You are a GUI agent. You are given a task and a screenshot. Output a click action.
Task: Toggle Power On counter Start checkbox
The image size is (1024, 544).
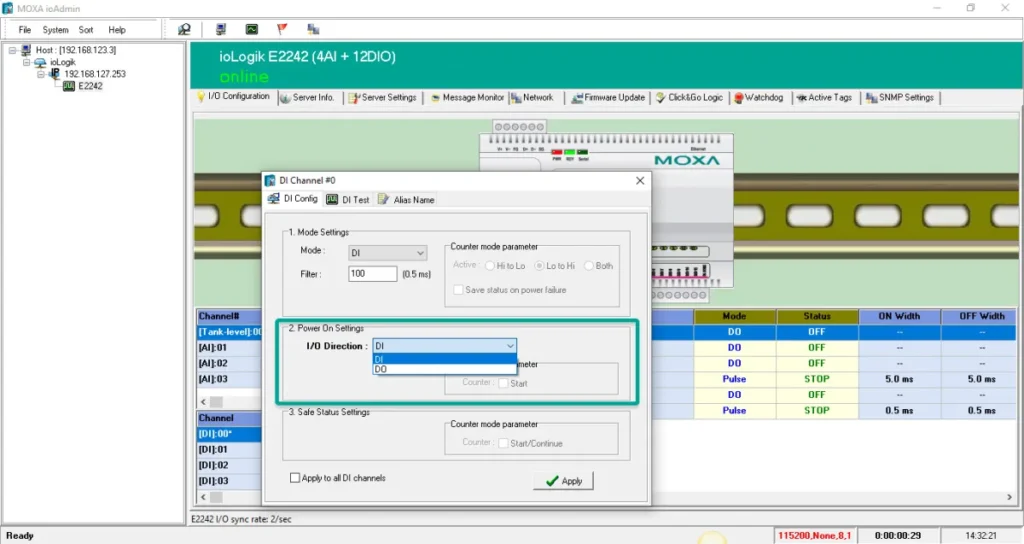click(504, 383)
